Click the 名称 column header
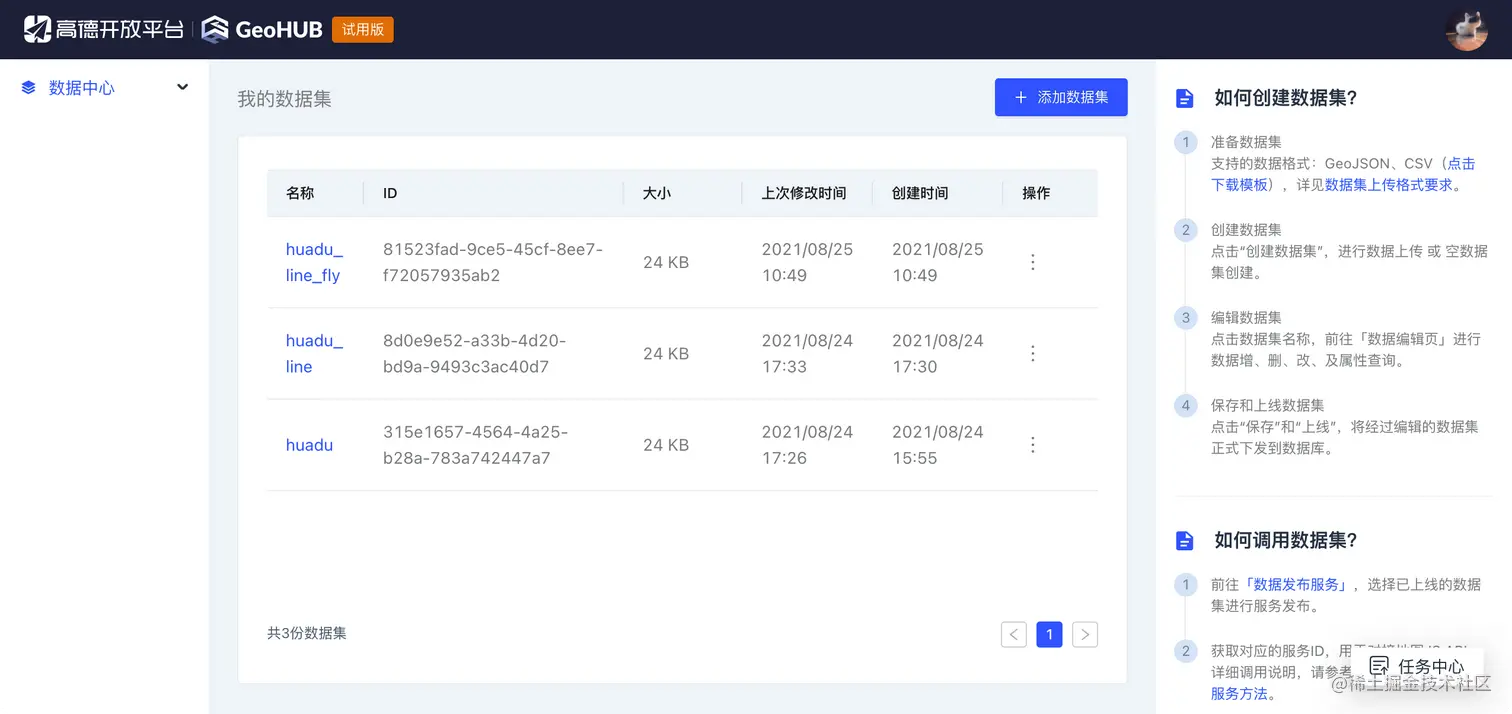The image size is (1512, 714). 300,193
